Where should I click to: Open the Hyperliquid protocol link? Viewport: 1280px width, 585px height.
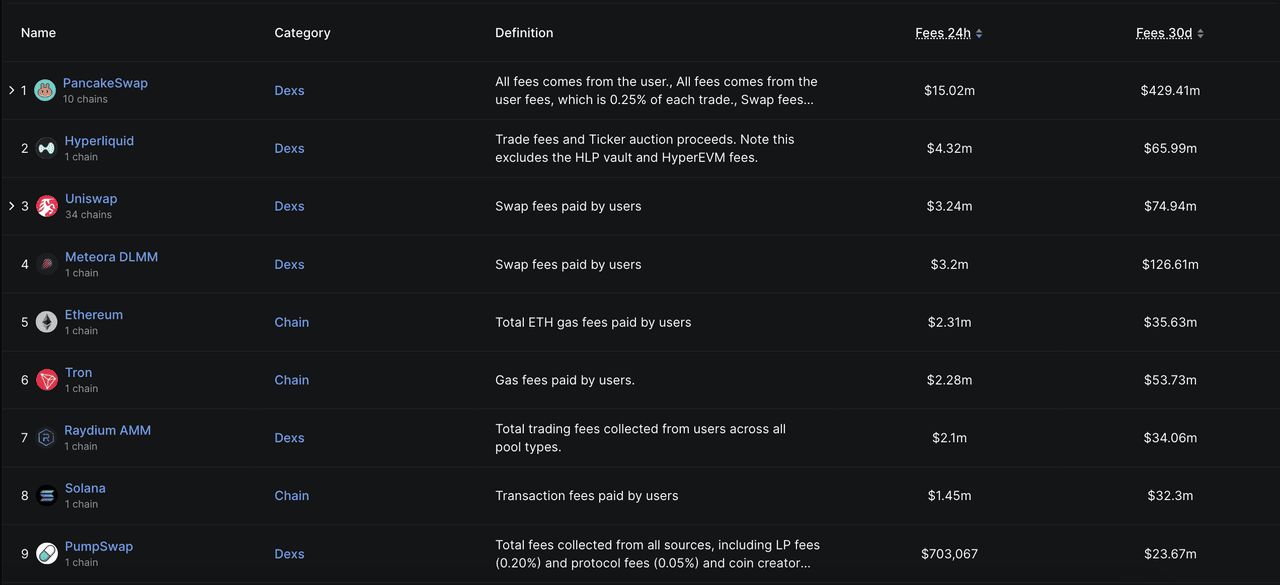click(x=99, y=141)
